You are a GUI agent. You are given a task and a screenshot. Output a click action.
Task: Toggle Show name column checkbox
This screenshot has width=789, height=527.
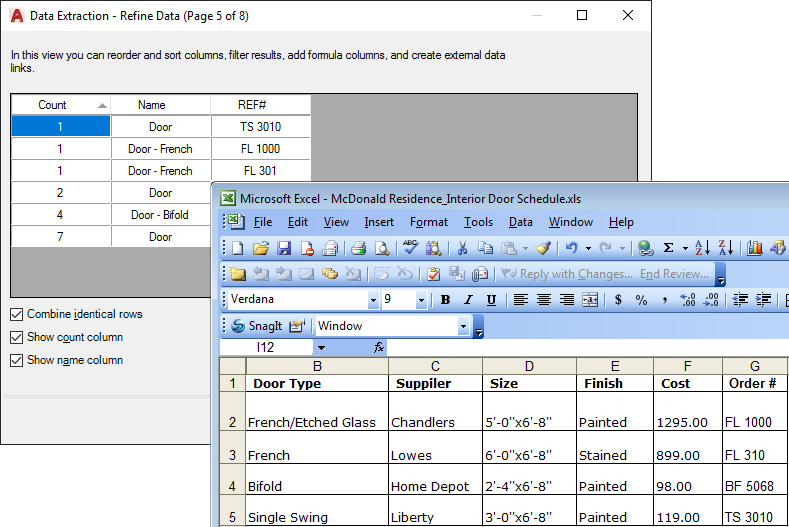pos(17,360)
